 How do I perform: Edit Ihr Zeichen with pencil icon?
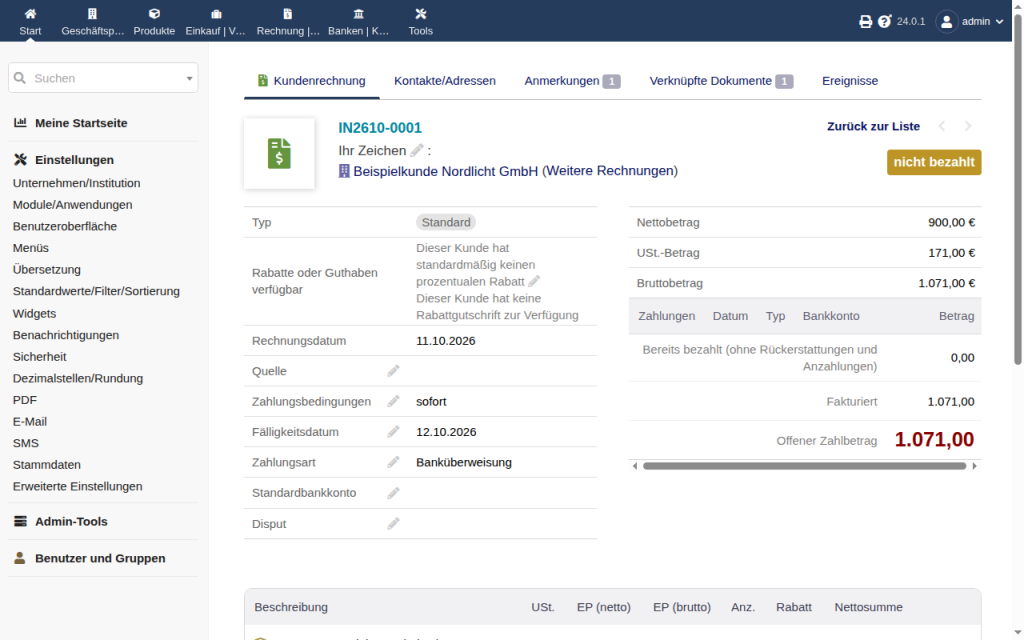(x=417, y=151)
